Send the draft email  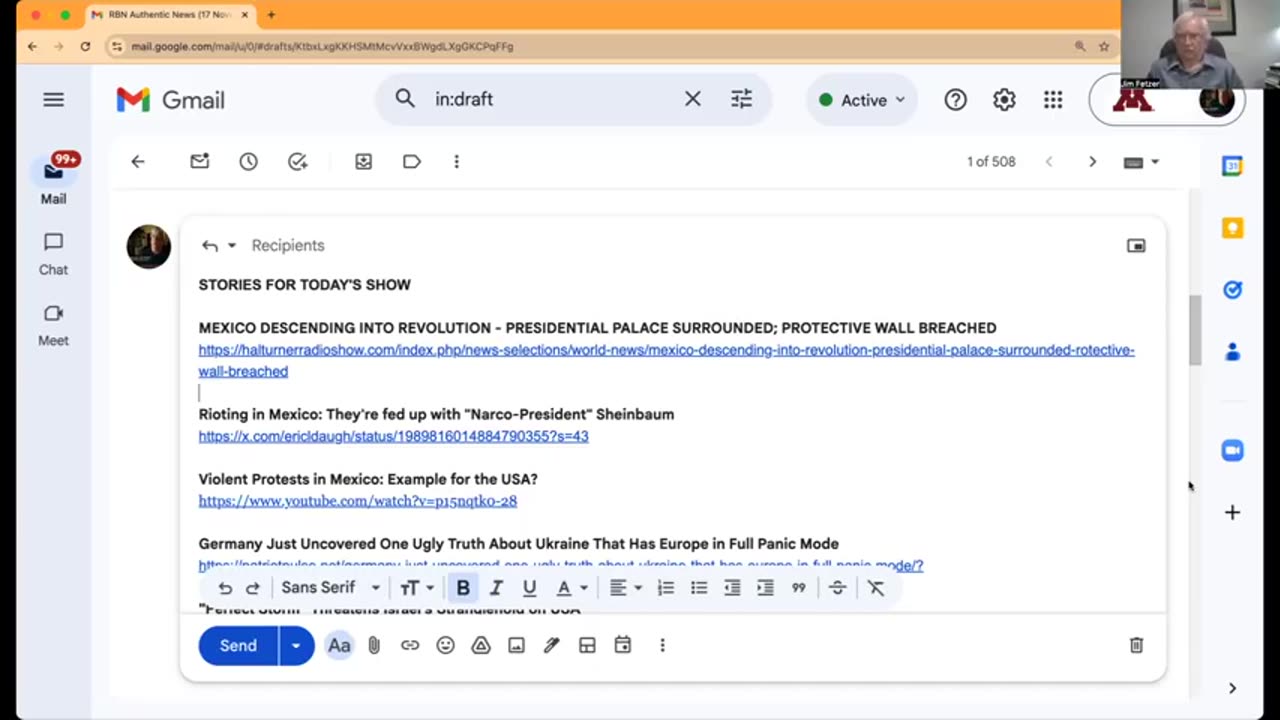pos(238,646)
